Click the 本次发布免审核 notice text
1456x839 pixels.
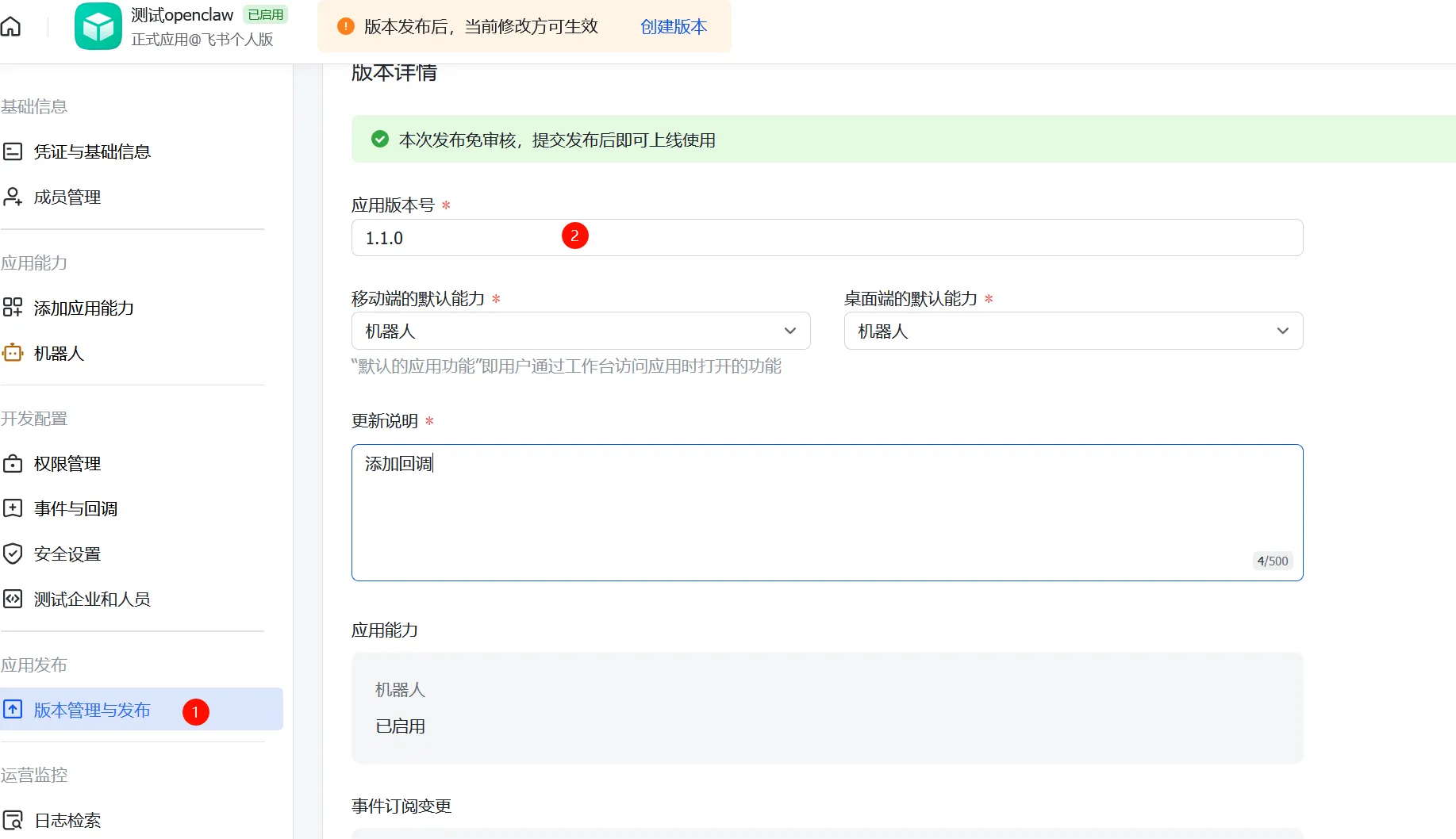pos(557,140)
